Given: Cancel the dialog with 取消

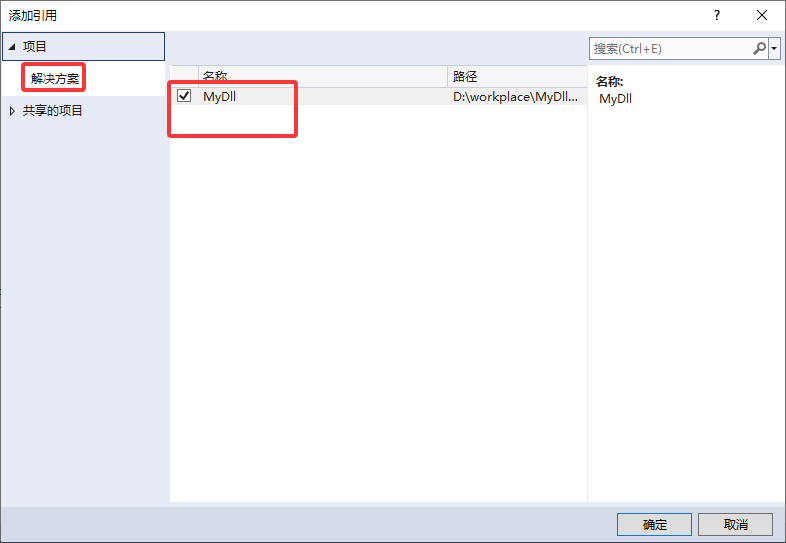Looking at the screenshot, I should point(735,524).
